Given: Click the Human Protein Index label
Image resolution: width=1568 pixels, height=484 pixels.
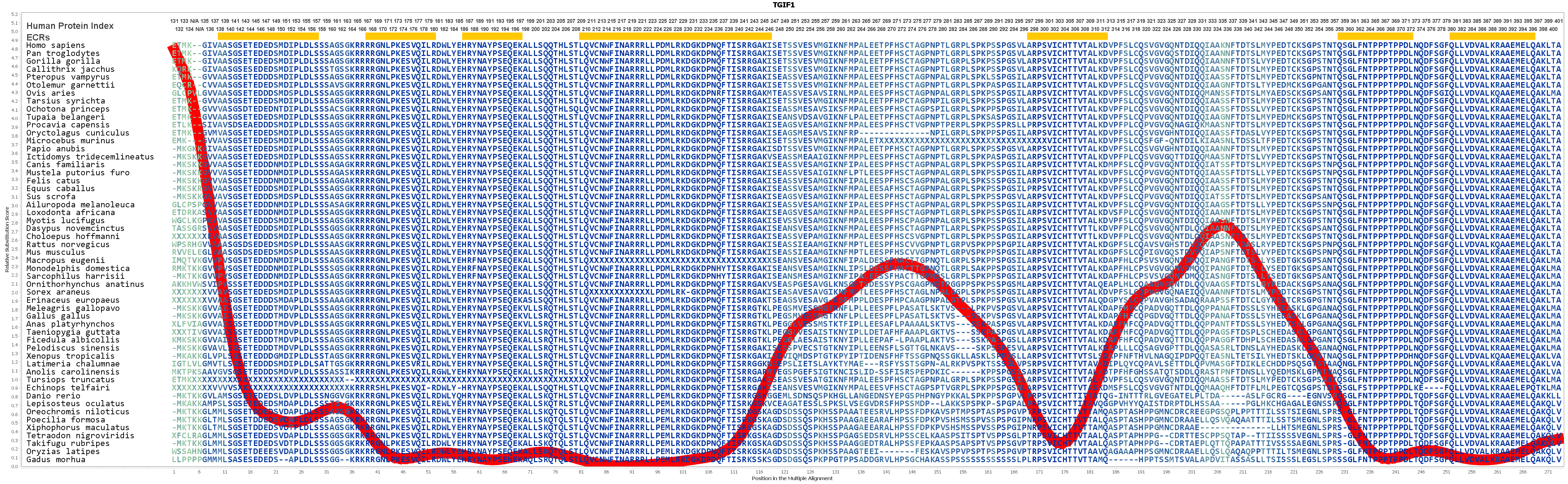Looking at the screenshot, I should tap(70, 26).
